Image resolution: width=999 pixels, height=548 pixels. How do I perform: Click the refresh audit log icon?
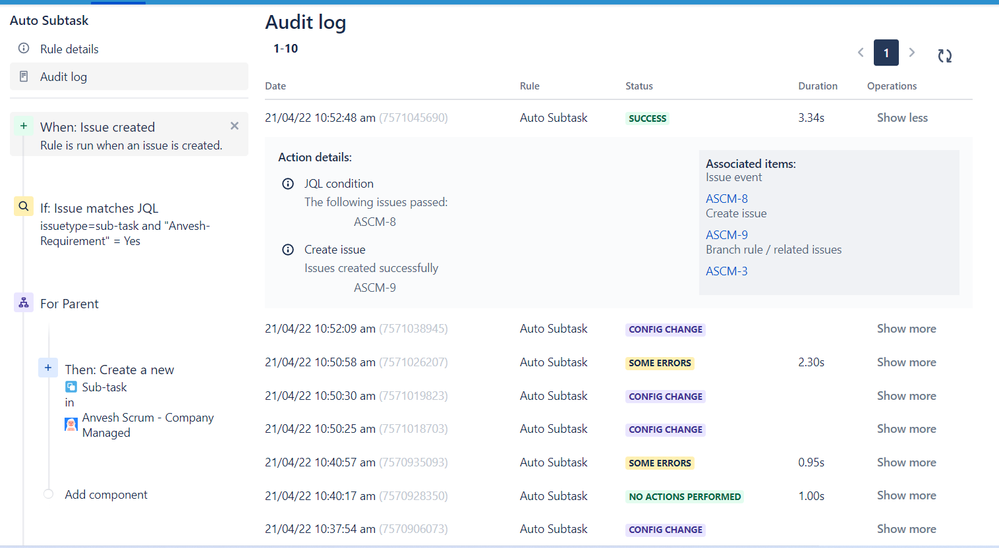coord(944,55)
